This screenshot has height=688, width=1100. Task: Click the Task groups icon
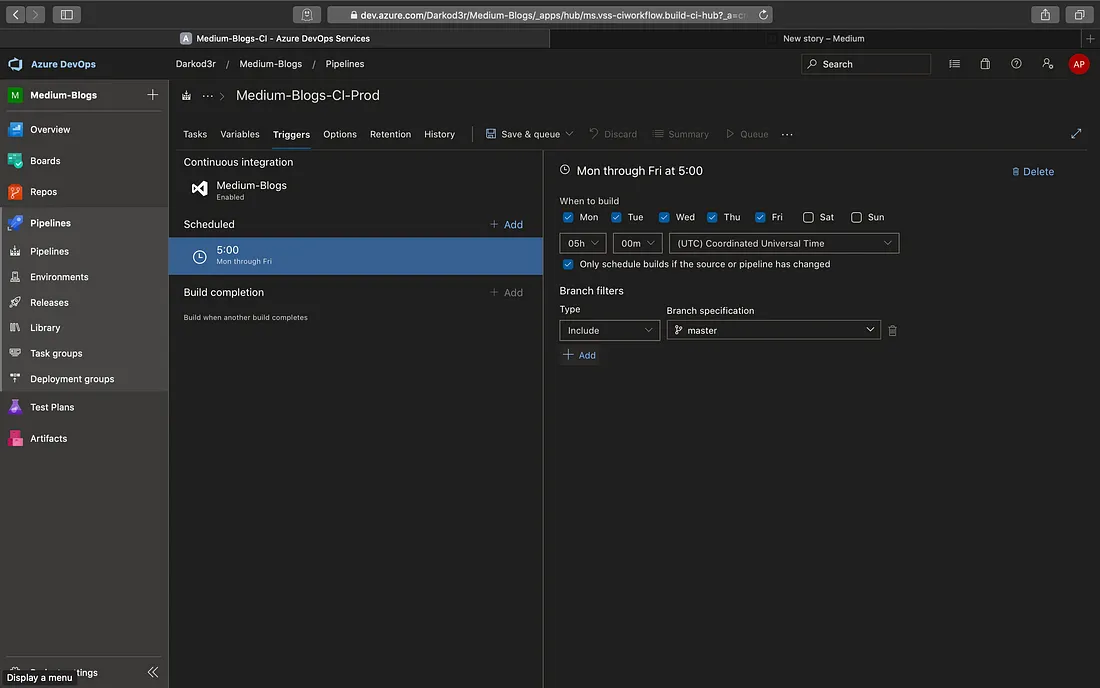tap(15, 353)
